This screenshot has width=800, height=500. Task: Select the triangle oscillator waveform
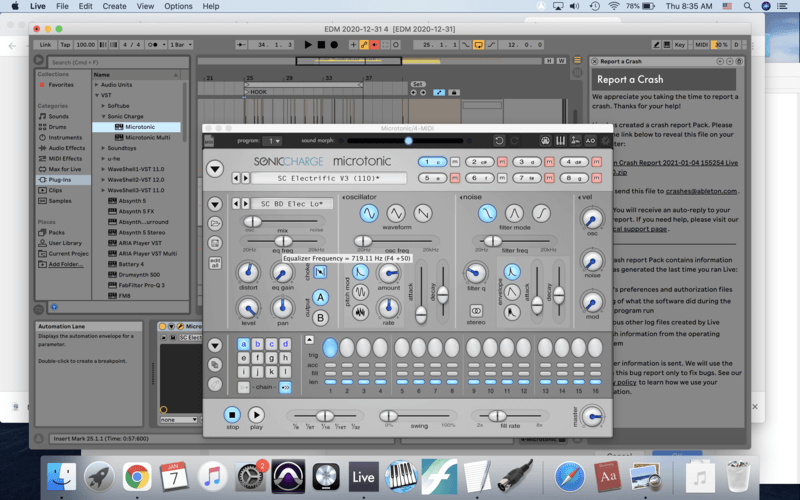395,213
